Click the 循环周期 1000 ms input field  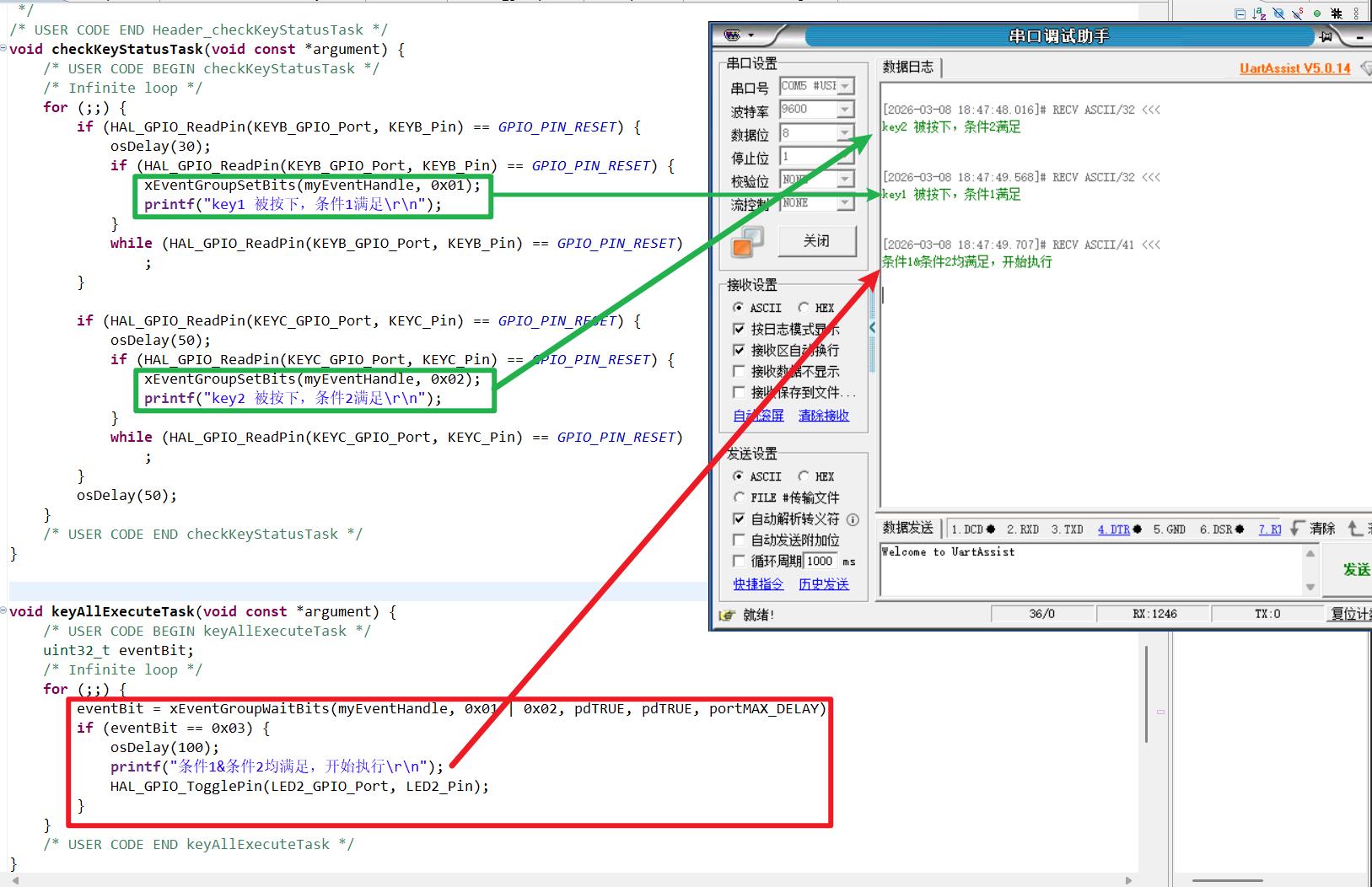pos(820,561)
